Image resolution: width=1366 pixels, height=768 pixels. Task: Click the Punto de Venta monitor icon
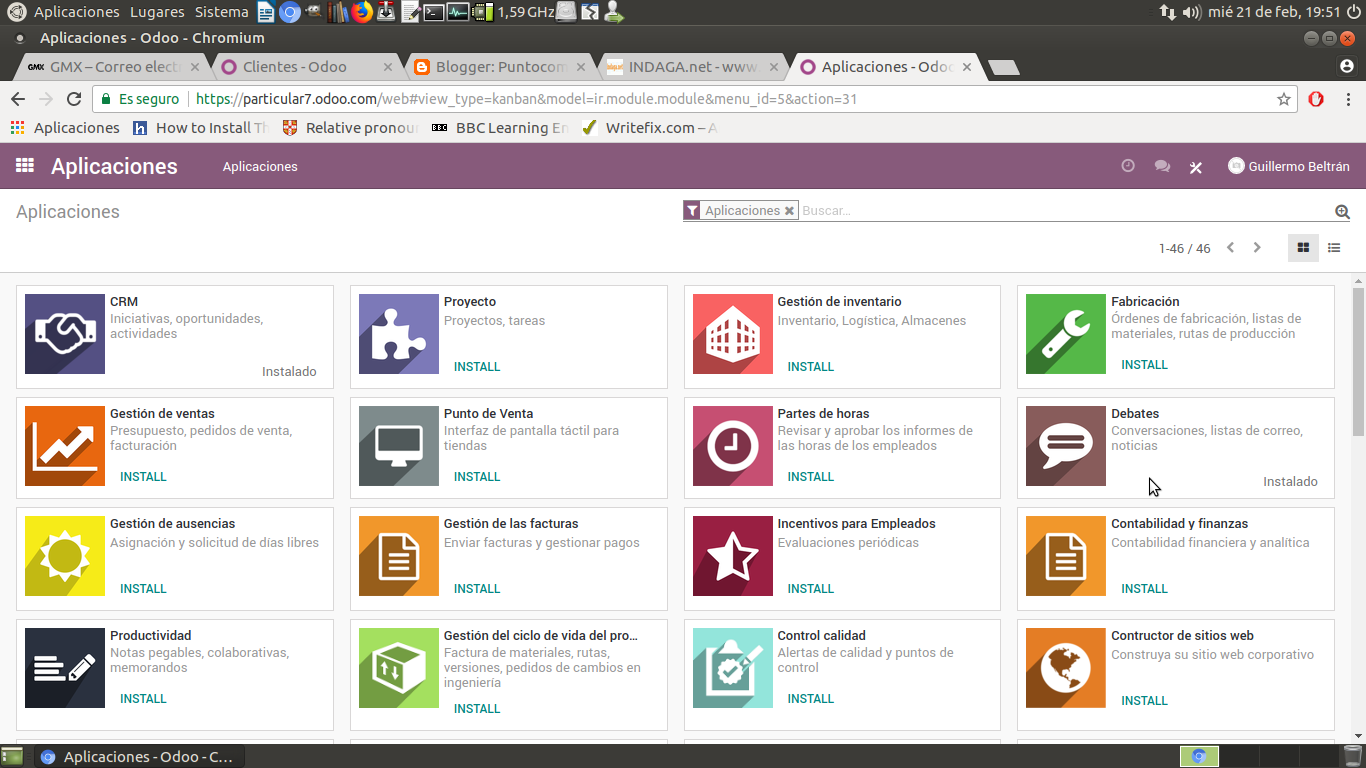pos(399,446)
